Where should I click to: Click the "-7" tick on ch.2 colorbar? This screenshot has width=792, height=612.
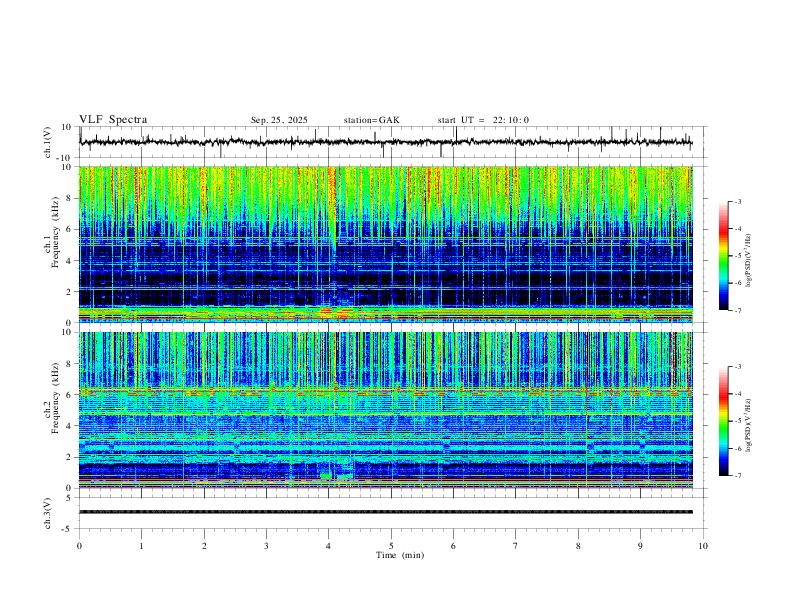[737, 475]
